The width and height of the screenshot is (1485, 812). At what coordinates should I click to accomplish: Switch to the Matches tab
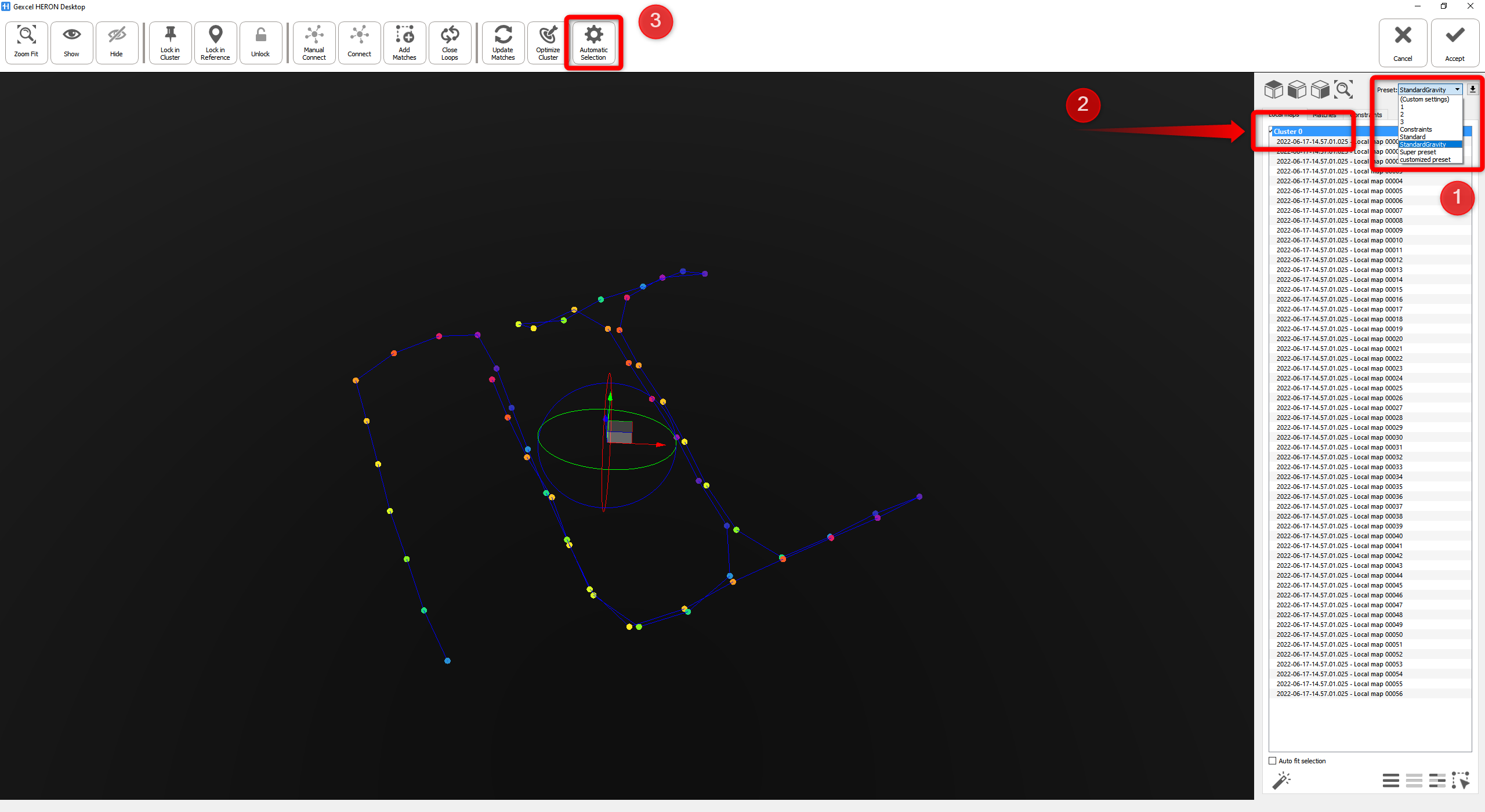point(1324,115)
